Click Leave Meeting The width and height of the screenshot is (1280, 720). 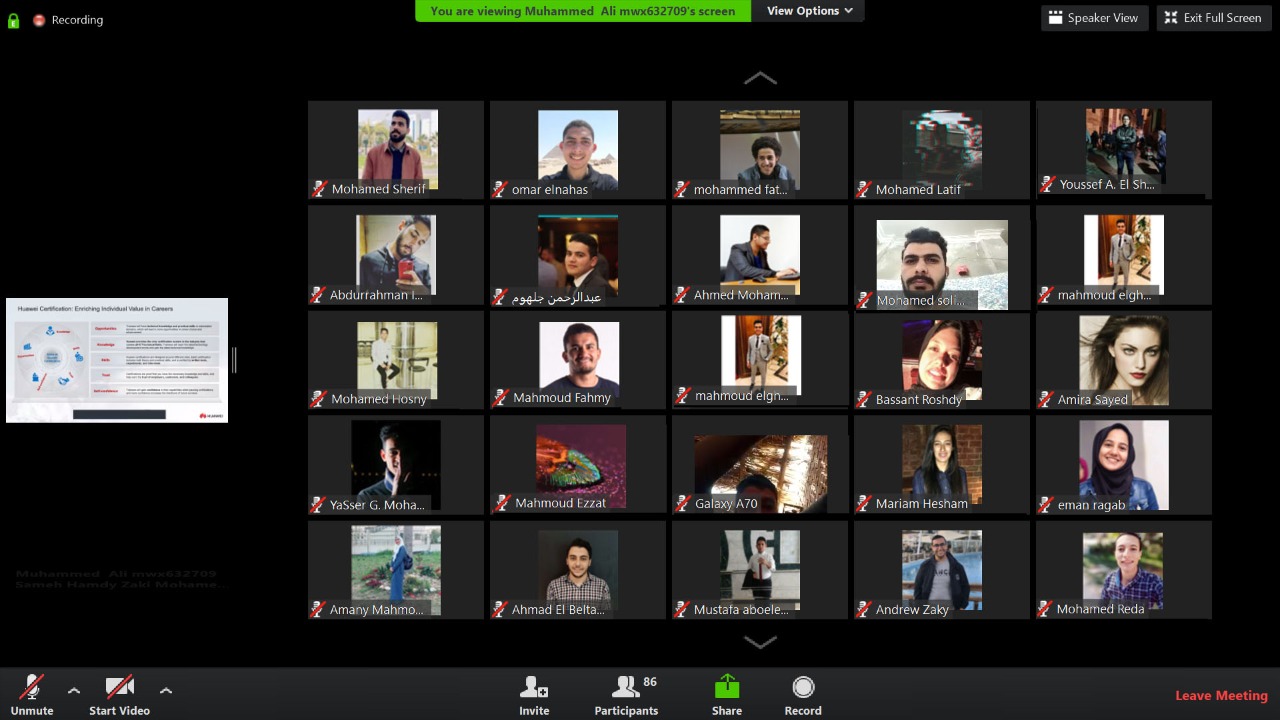point(1221,695)
